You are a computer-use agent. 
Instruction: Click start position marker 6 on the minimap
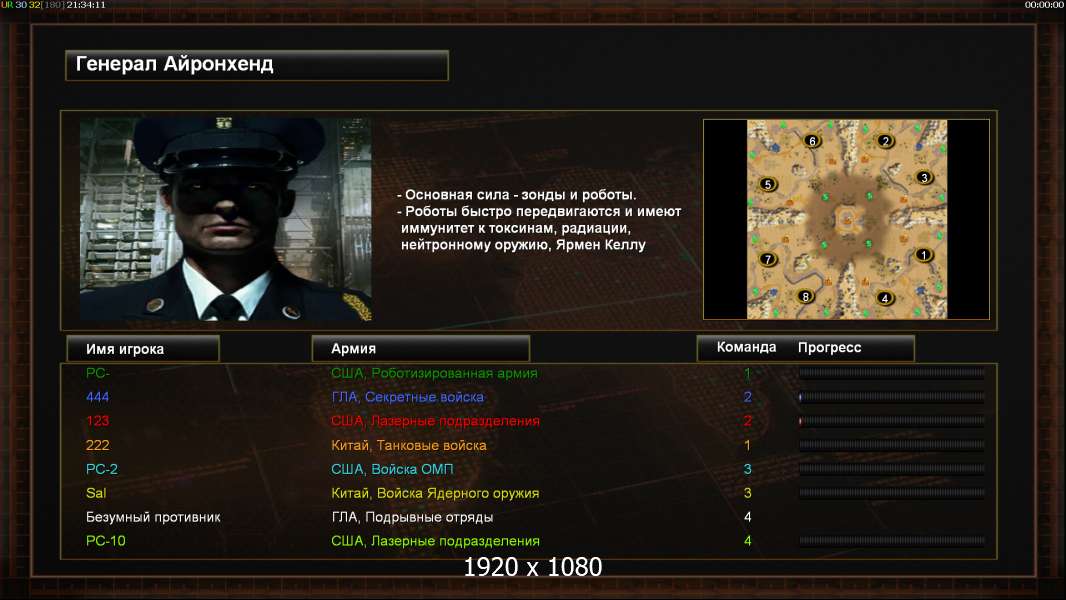click(812, 141)
